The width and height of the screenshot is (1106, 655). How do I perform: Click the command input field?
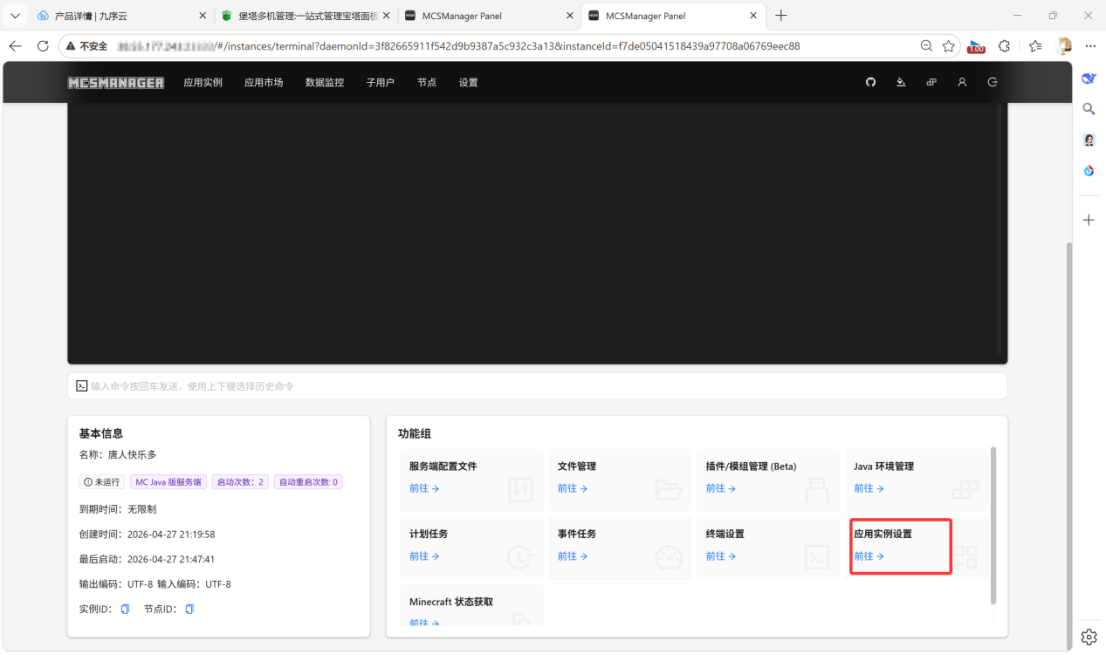click(537, 386)
